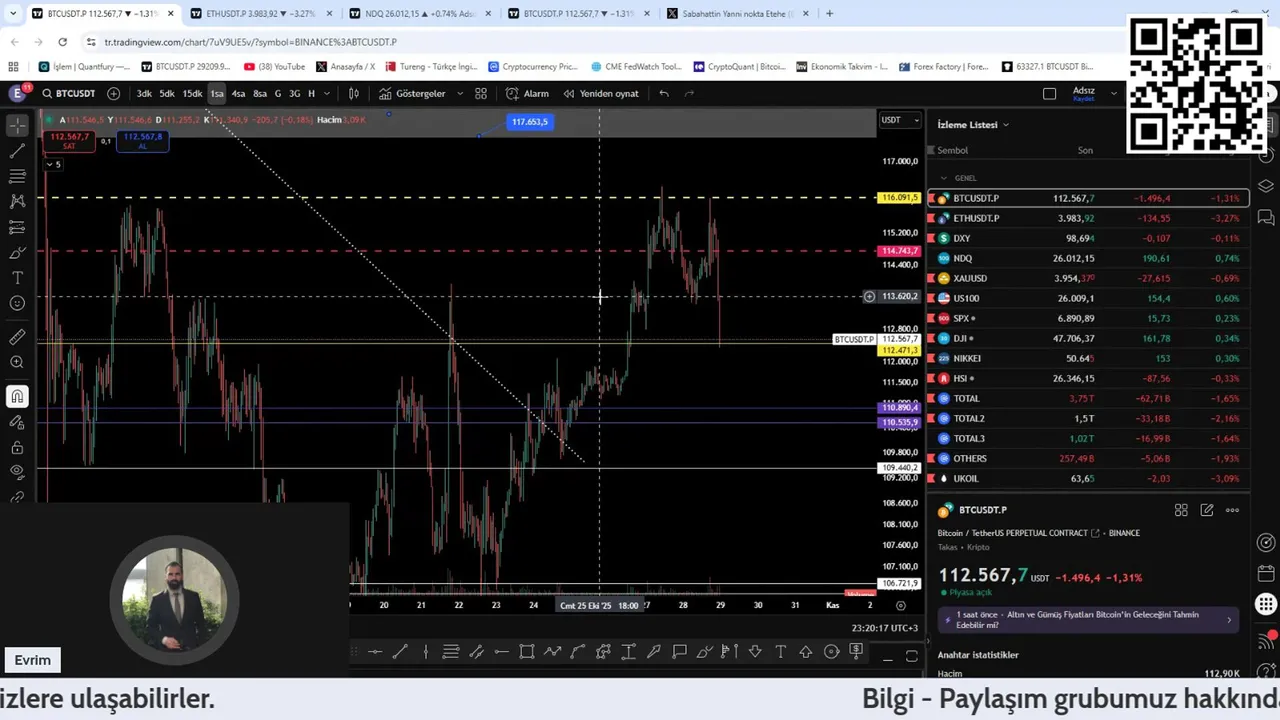The height and width of the screenshot is (720, 1280).
Task: Open the three-dot more menu in details panel
Action: (1232, 510)
